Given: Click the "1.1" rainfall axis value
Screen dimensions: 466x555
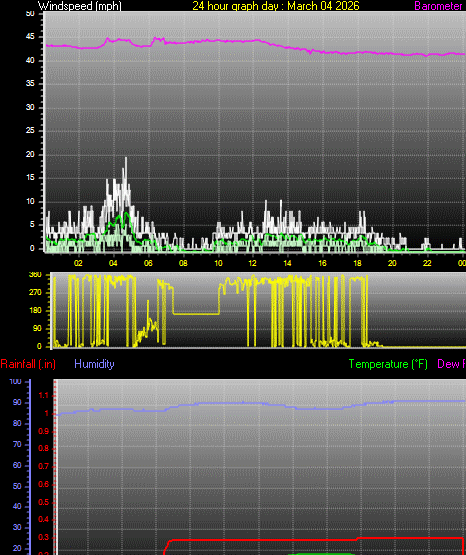Looking at the screenshot, I should [x=43, y=395].
